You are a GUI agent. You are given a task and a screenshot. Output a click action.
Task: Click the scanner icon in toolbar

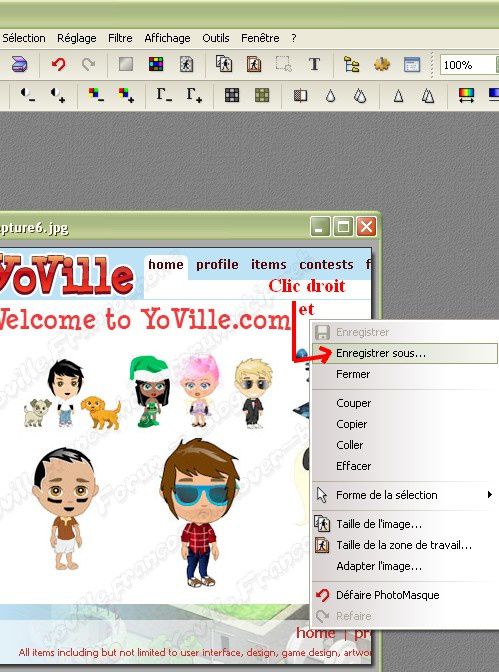[x=19, y=65]
